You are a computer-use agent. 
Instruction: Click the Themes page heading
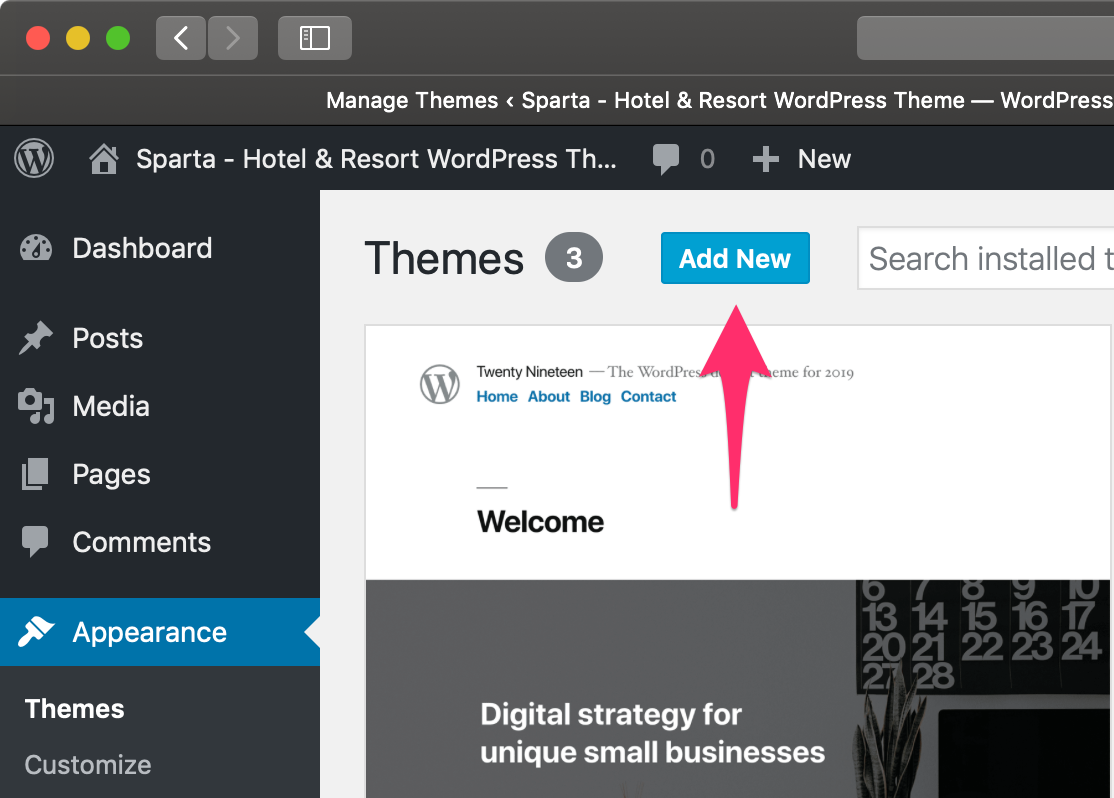tap(444, 257)
